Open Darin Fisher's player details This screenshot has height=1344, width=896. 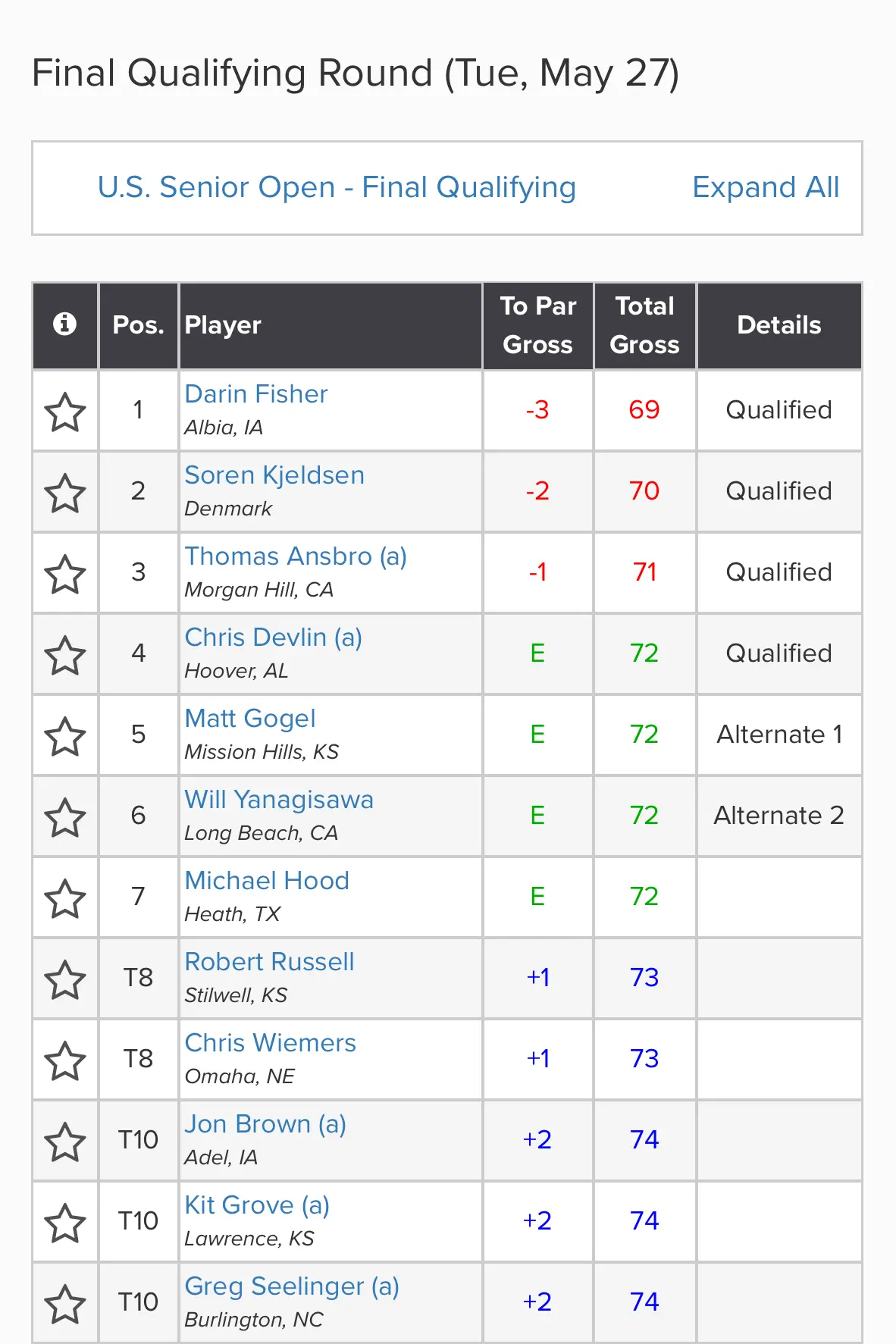[256, 394]
